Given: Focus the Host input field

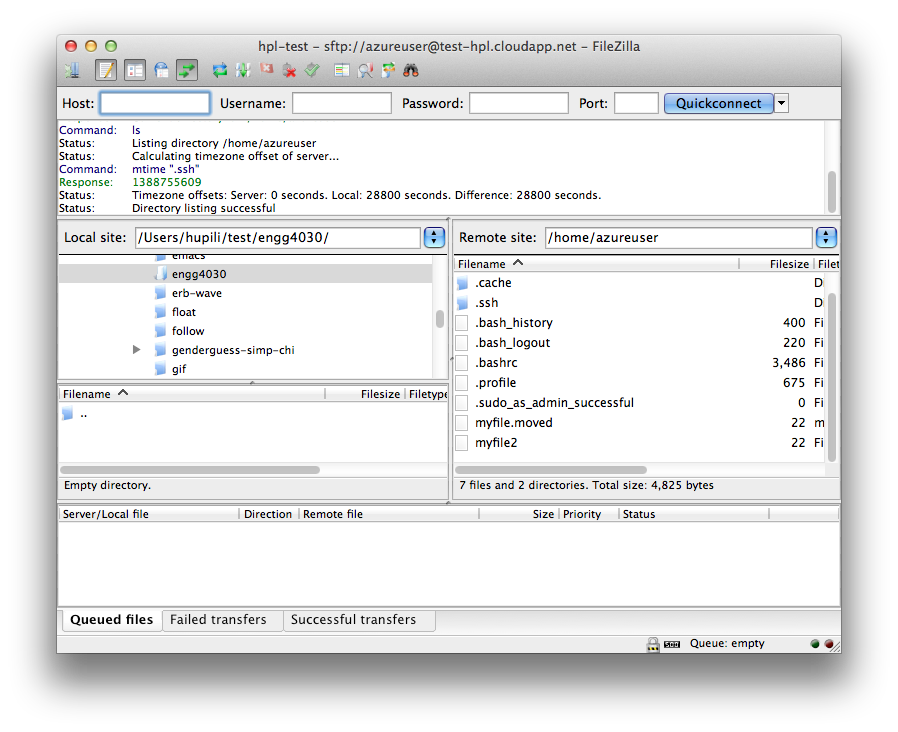Looking at the screenshot, I should (x=155, y=104).
